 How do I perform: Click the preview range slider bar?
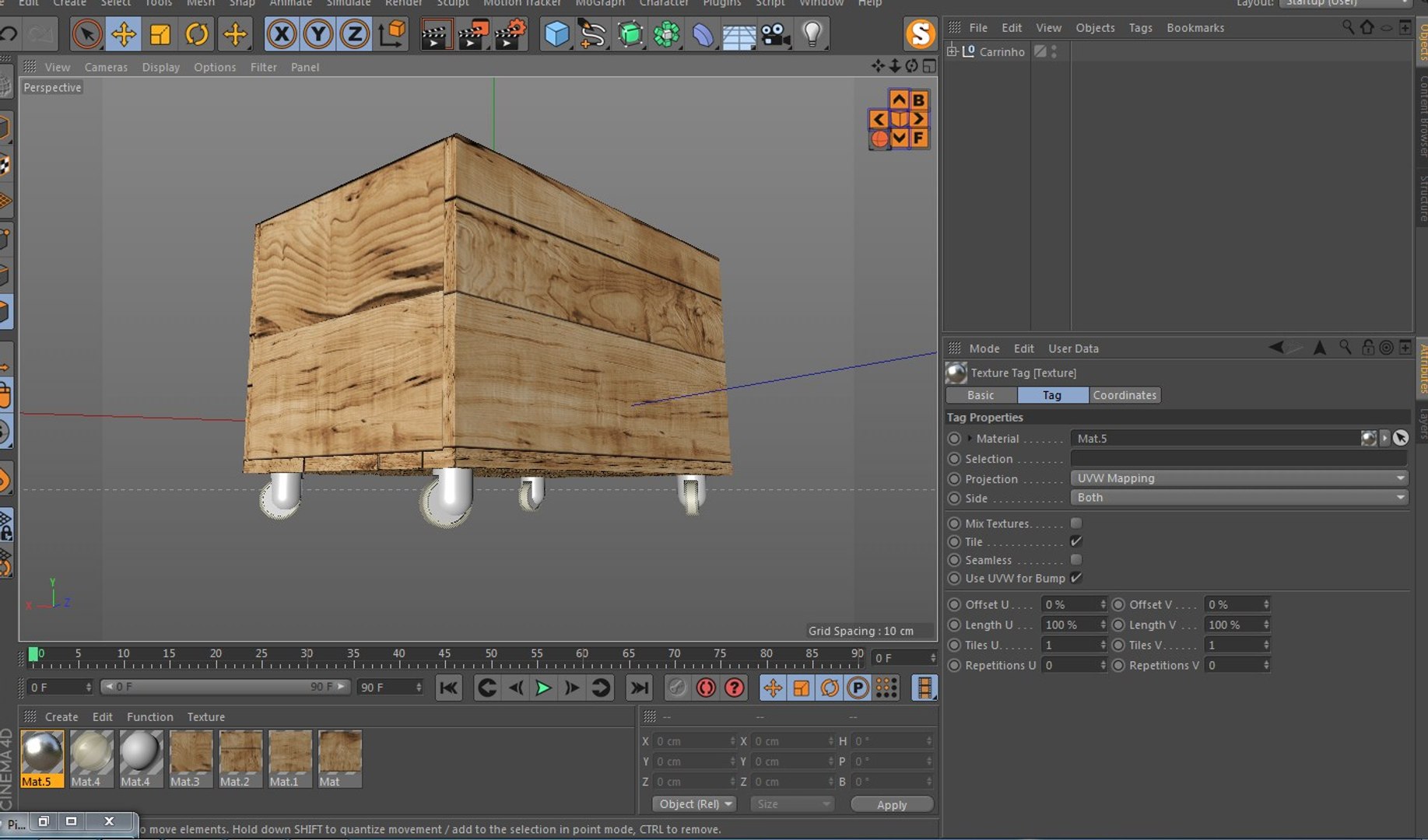225,687
